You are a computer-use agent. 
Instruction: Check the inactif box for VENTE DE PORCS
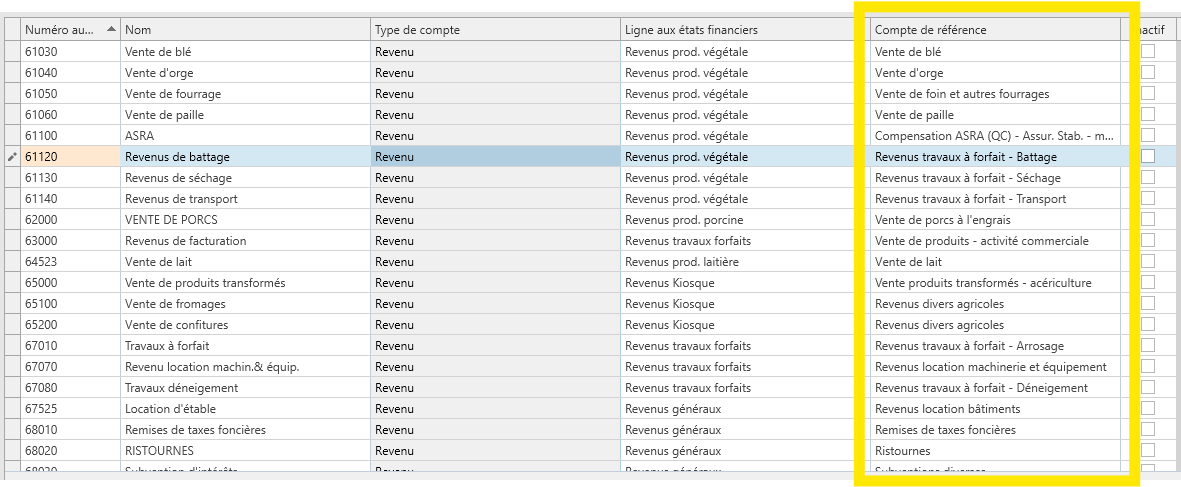pos(1148,219)
